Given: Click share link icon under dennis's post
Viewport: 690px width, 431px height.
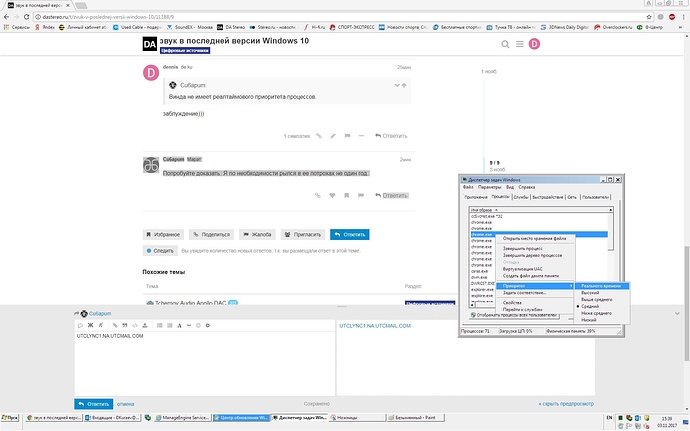Looking at the screenshot, I should [319, 136].
